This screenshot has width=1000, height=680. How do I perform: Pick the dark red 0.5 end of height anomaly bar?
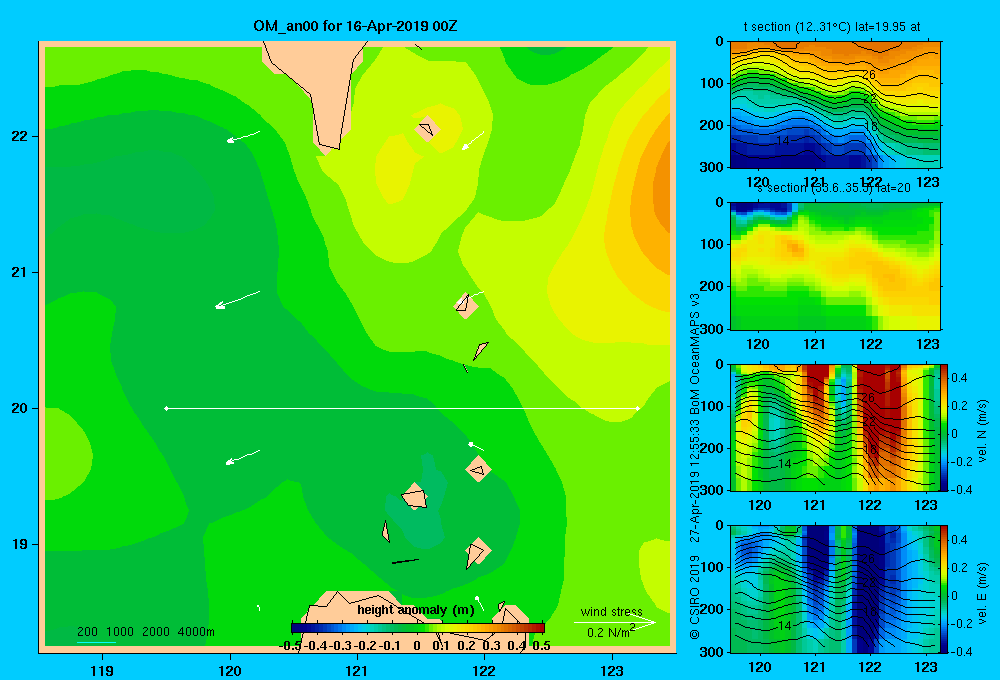[x=540, y=628]
